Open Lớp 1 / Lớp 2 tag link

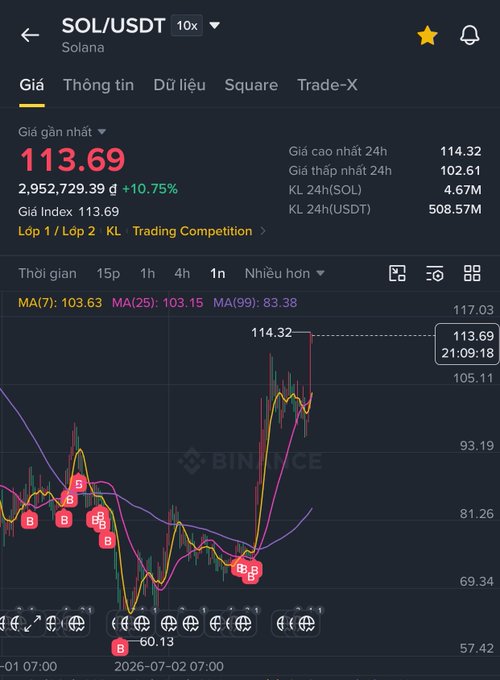click(56, 231)
